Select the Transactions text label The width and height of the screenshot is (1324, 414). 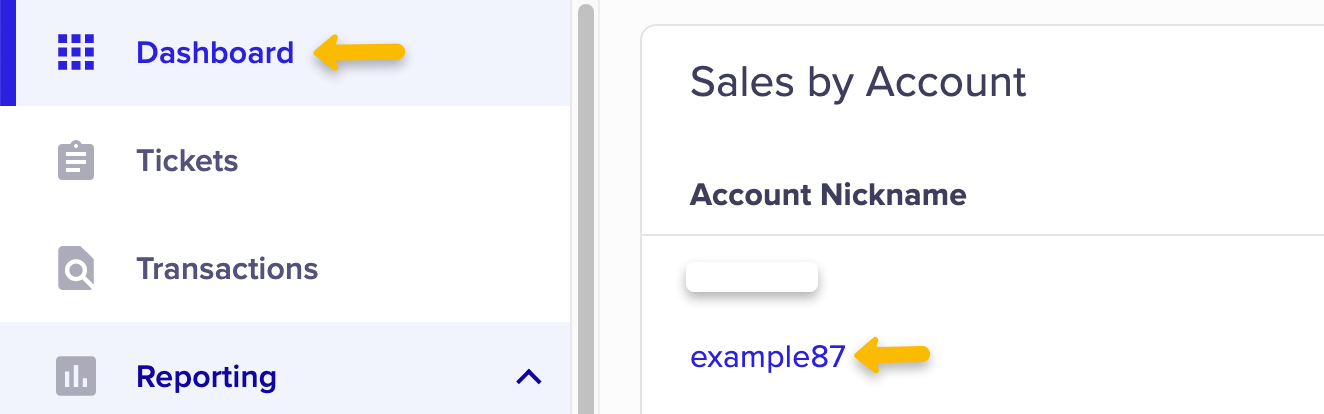[227, 269]
